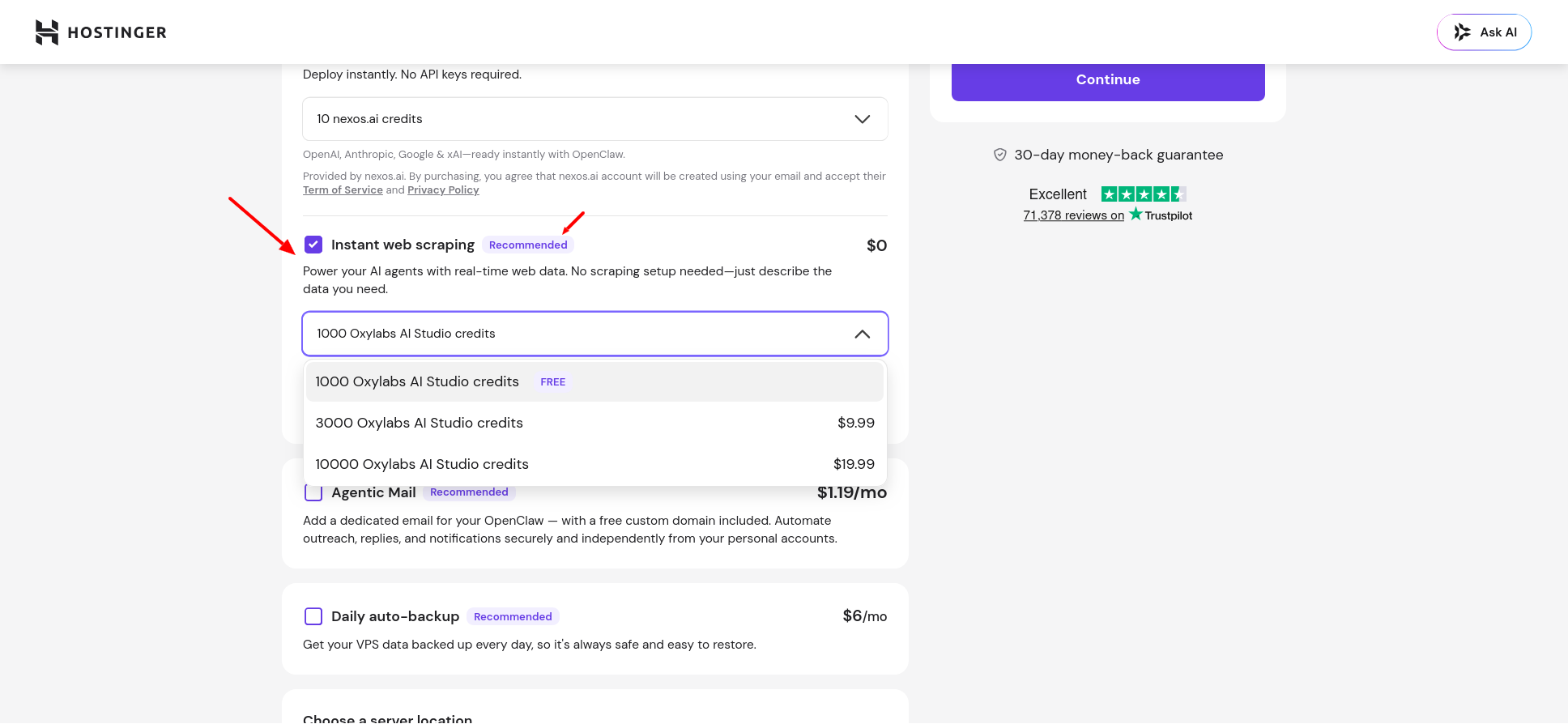
Task: Click the up chevron in Oxylabs credits dropdown
Action: (x=863, y=334)
